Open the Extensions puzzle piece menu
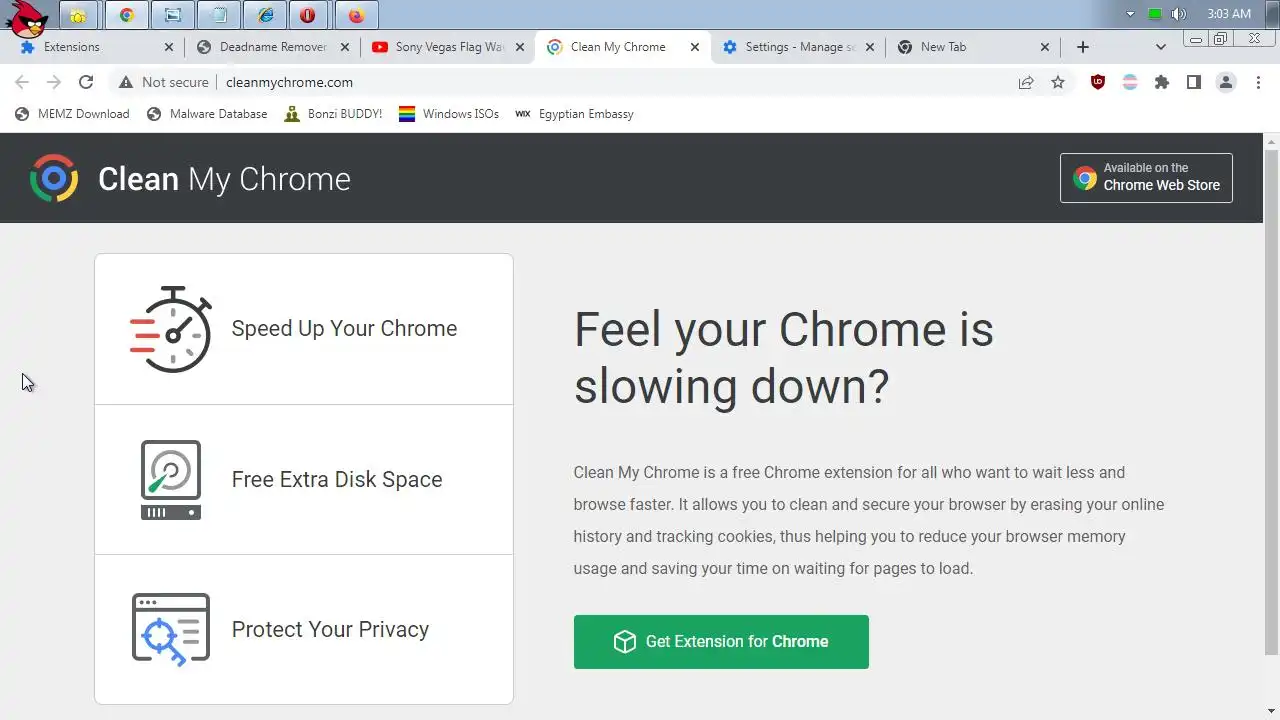Viewport: 1280px width, 720px height. coord(1162,83)
